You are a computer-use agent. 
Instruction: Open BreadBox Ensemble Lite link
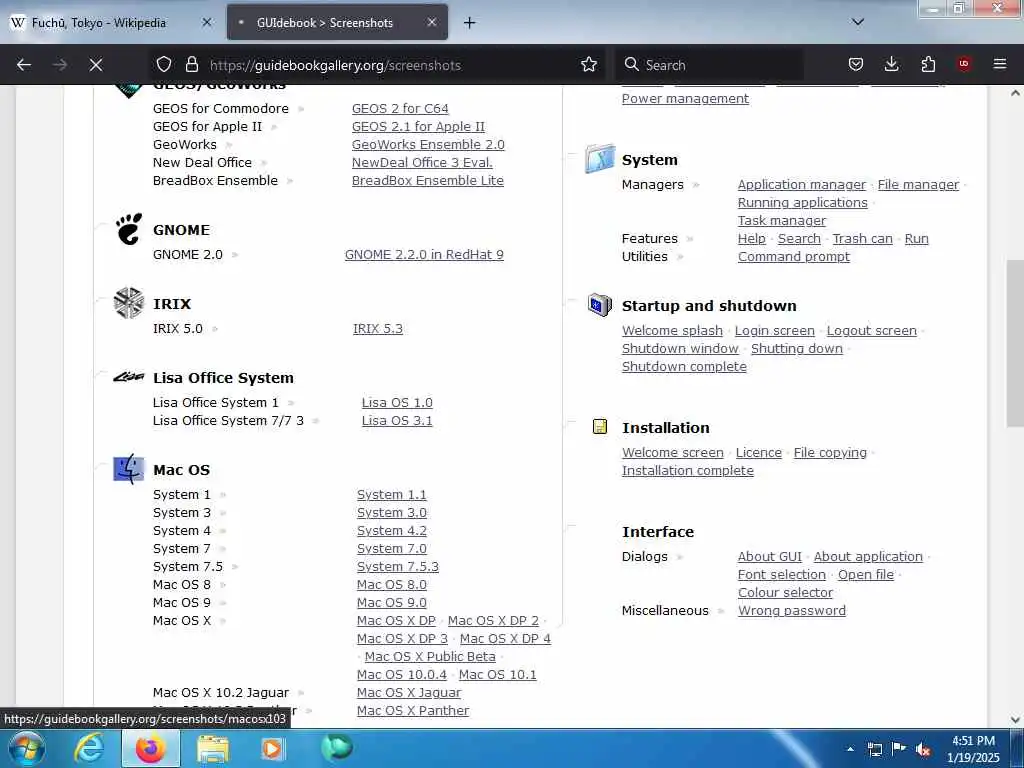point(427,180)
